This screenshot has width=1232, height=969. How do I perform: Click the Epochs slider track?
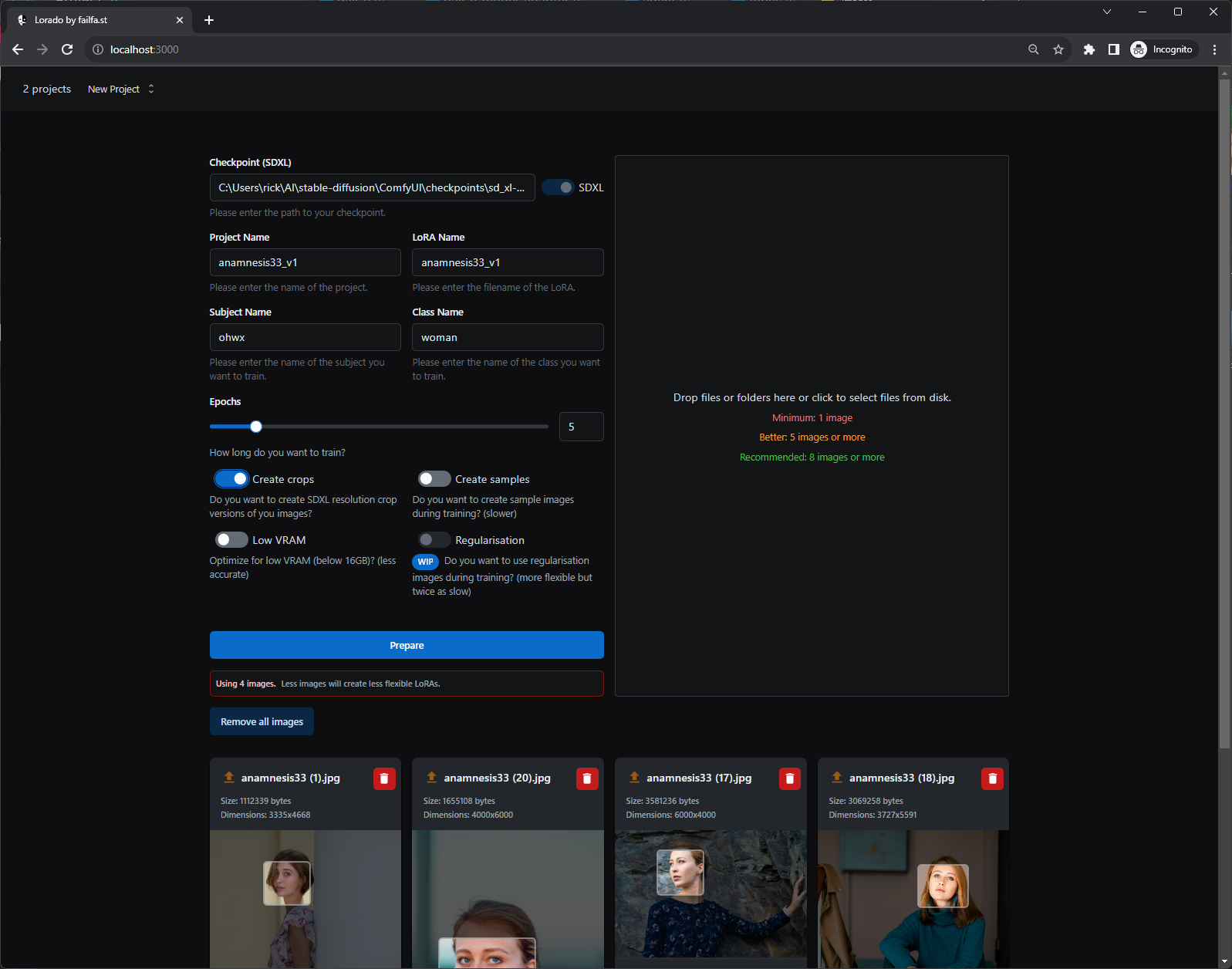coord(379,427)
